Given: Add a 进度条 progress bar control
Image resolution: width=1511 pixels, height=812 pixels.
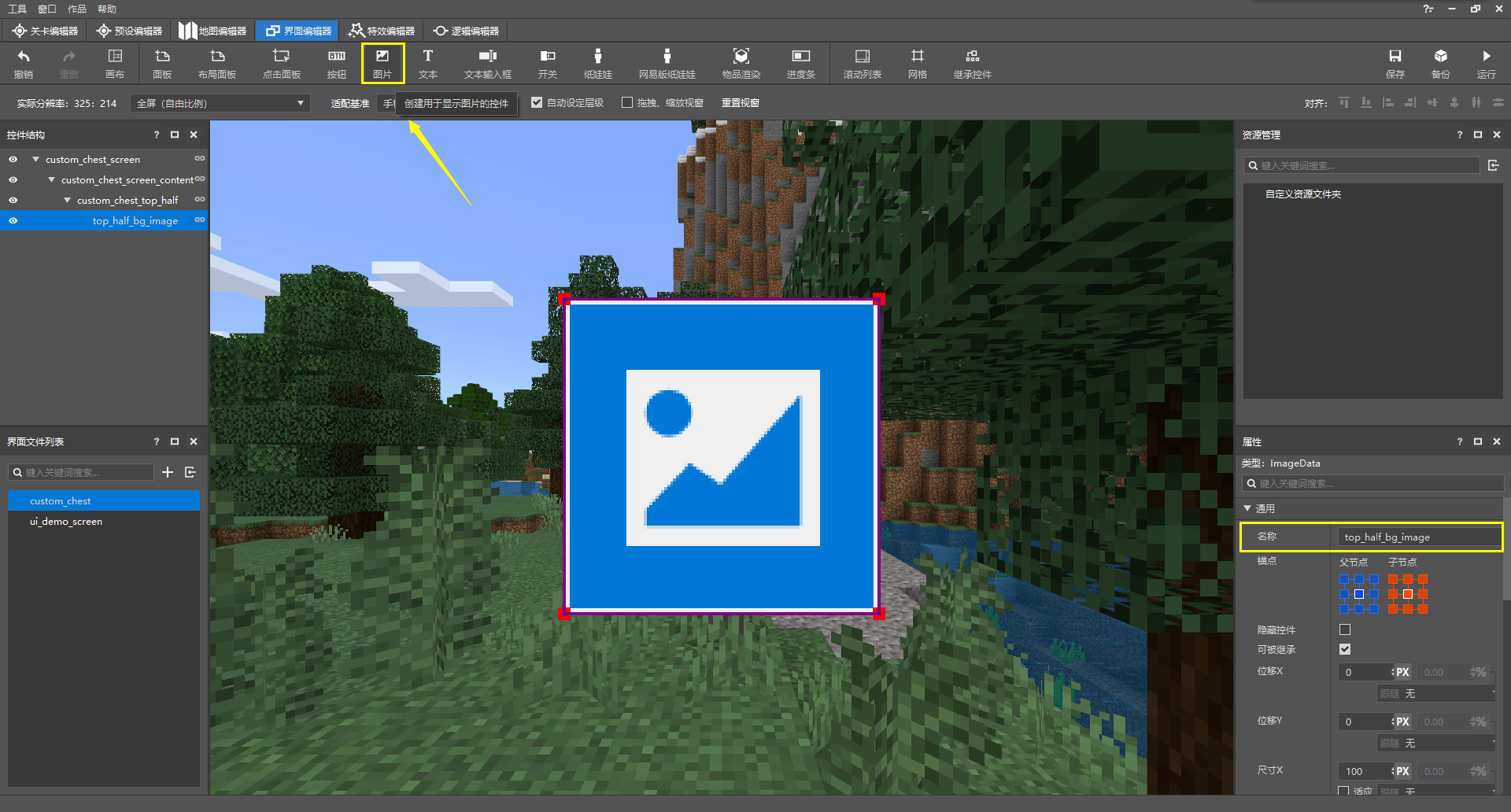Looking at the screenshot, I should click(x=801, y=64).
